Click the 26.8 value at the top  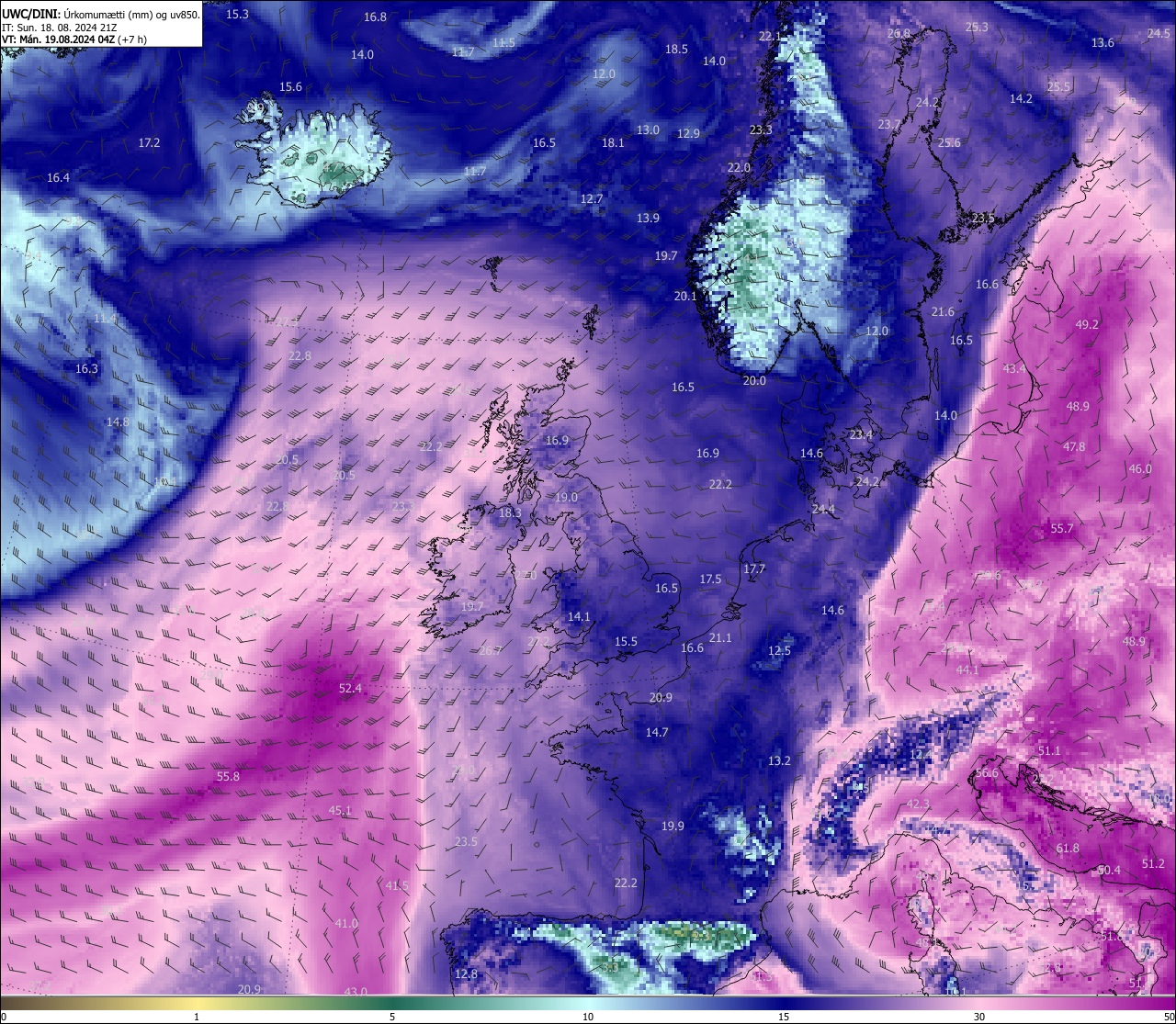click(x=899, y=33)
